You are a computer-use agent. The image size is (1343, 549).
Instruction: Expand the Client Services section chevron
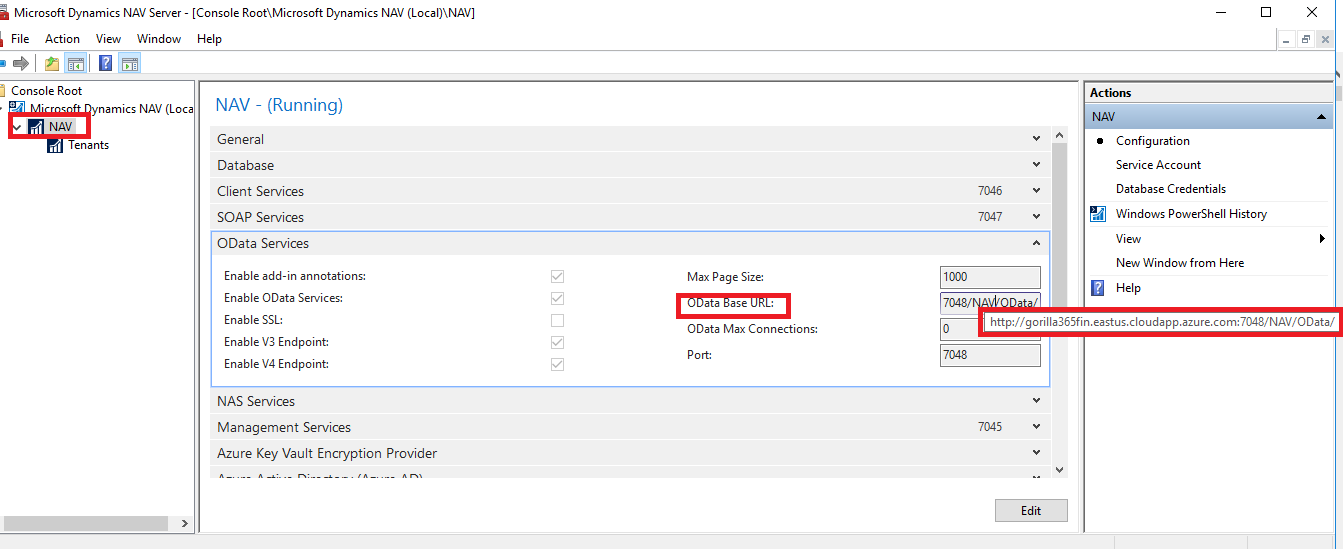tap(1036, 191)
